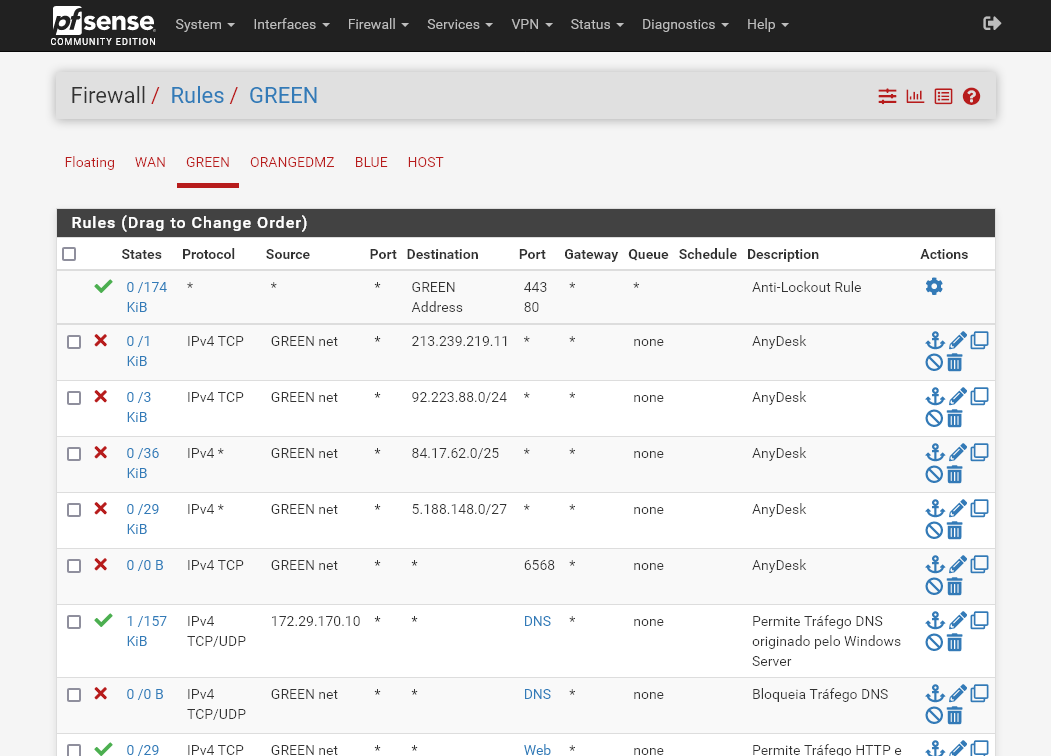Click the red help question mark icon
This screenshot has width=1051, height=756.
971,97
